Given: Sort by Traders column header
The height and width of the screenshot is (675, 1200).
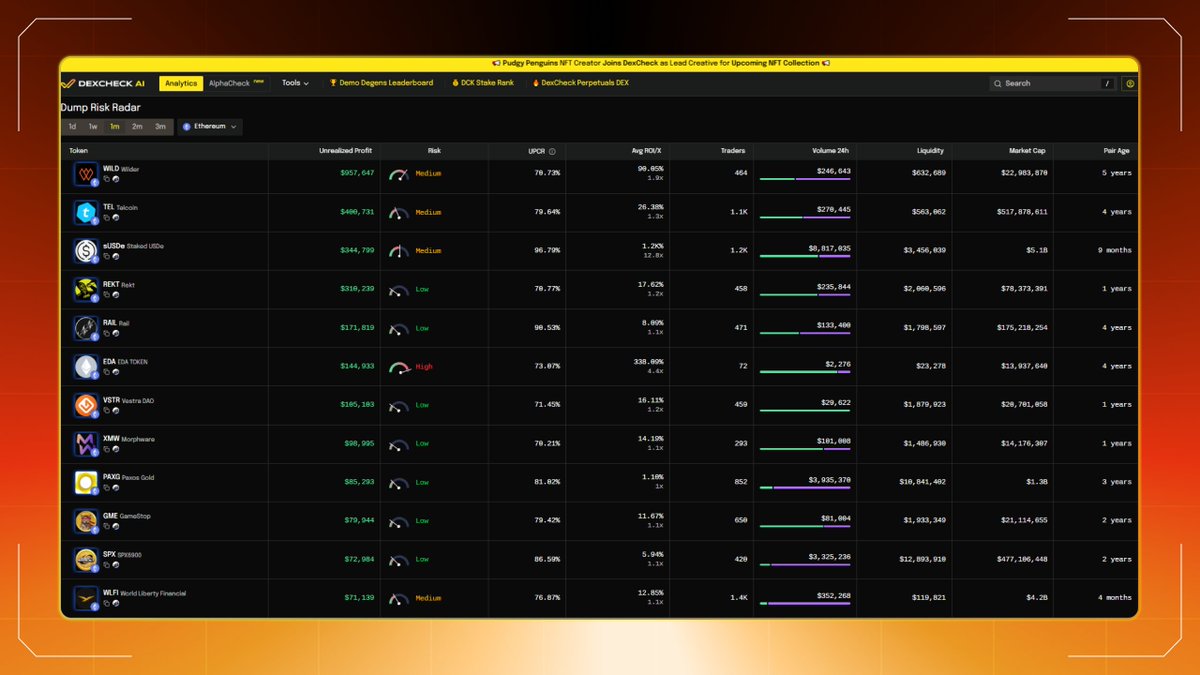Looking at the screenshot, I should [x=732, y=151].
